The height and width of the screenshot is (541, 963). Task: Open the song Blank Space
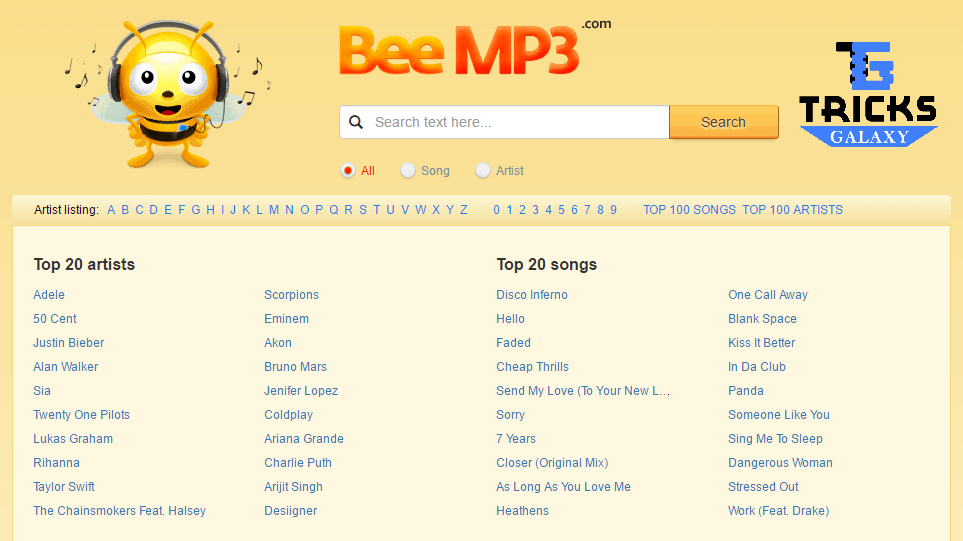coord(762,319)
